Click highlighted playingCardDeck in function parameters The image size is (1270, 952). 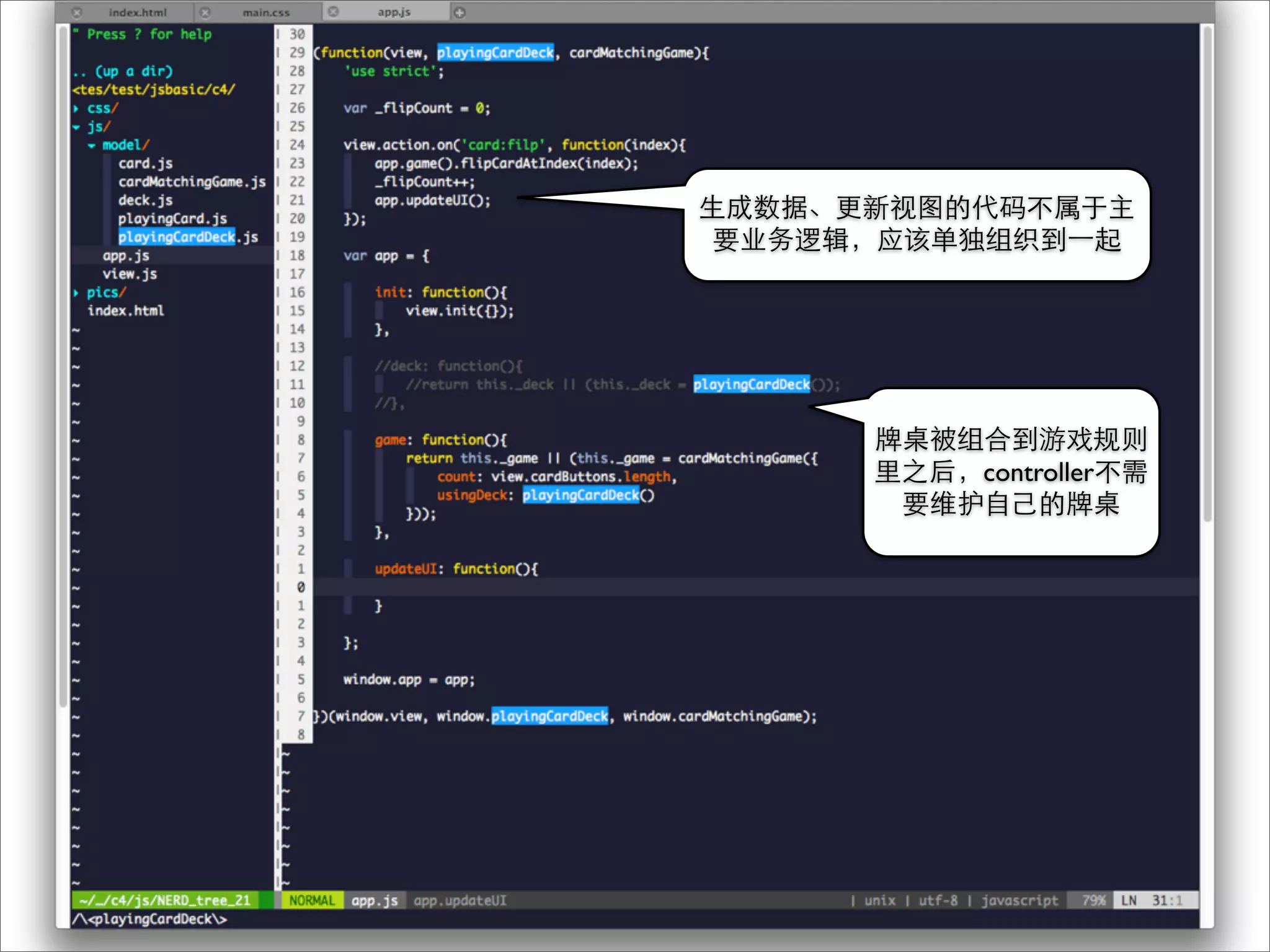click(495, 53)
